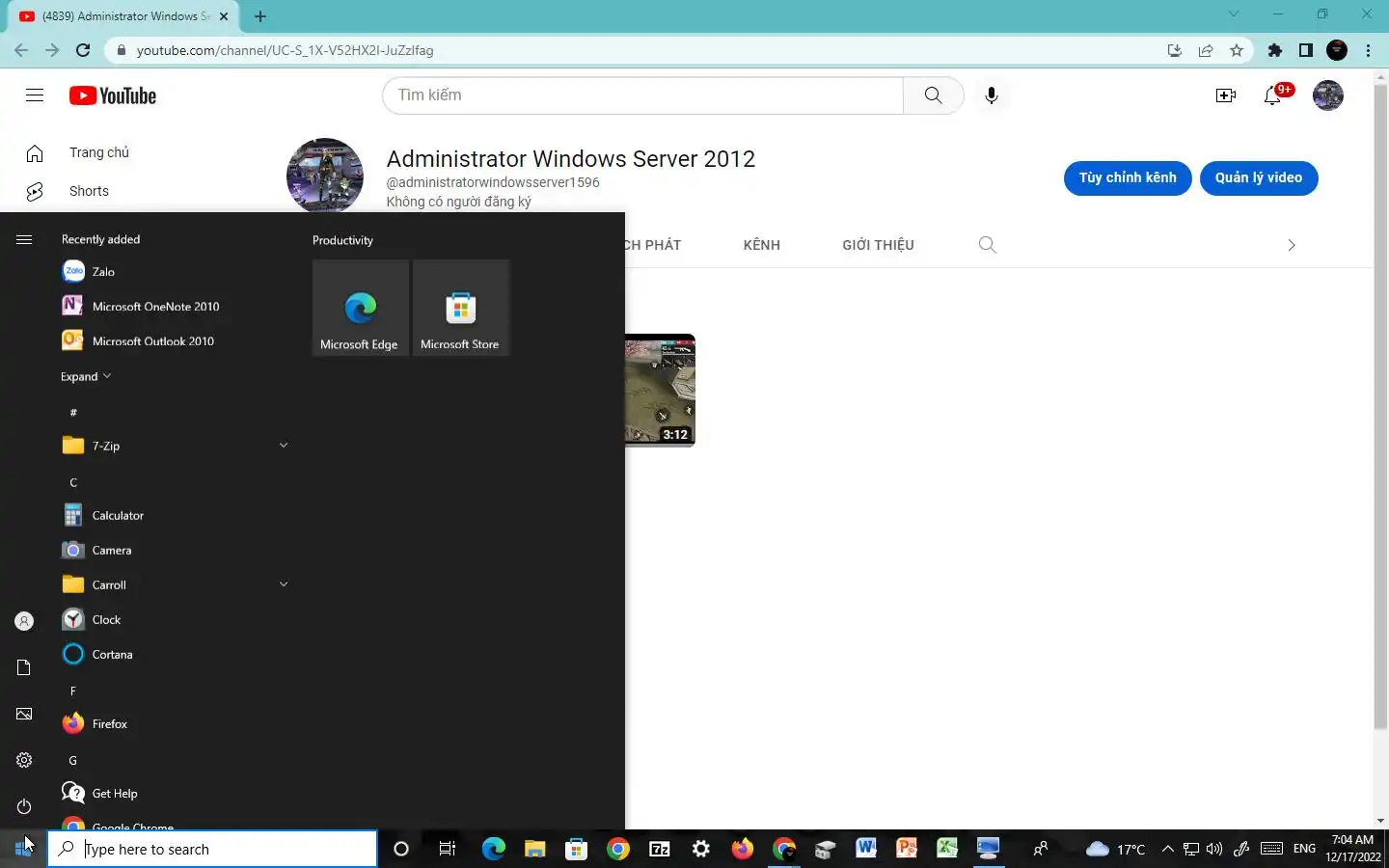Open Excel from the taskbar
Screen dimensions: 1389x868
point(947,849)
